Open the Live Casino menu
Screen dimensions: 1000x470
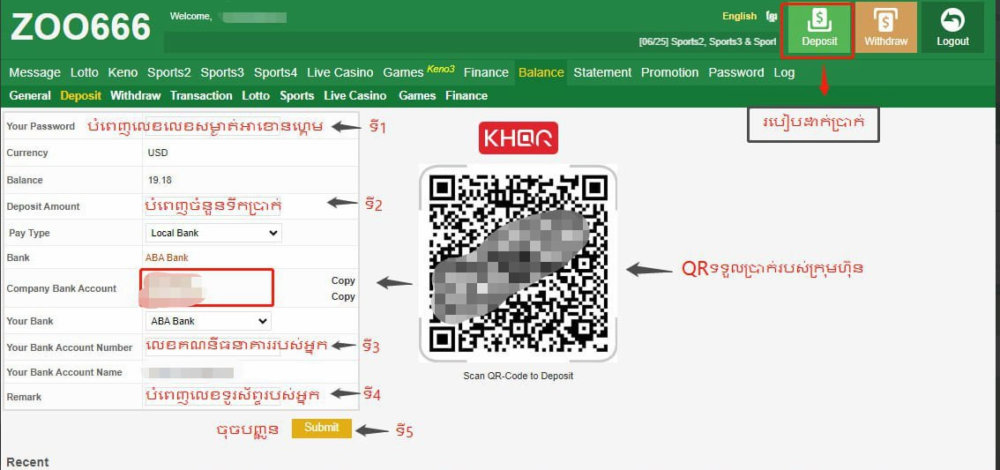point(340,72)
